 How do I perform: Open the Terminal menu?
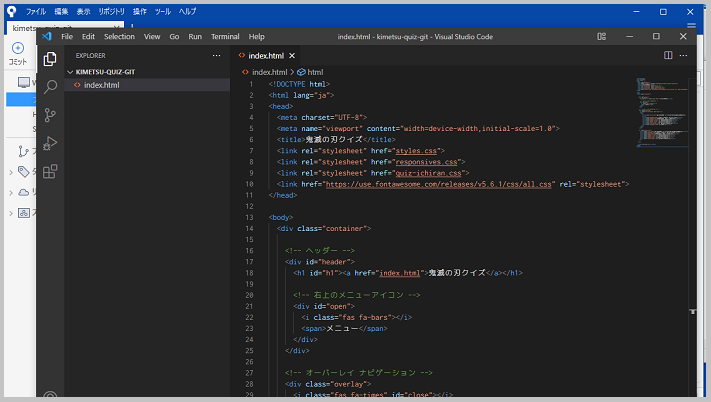225,37
